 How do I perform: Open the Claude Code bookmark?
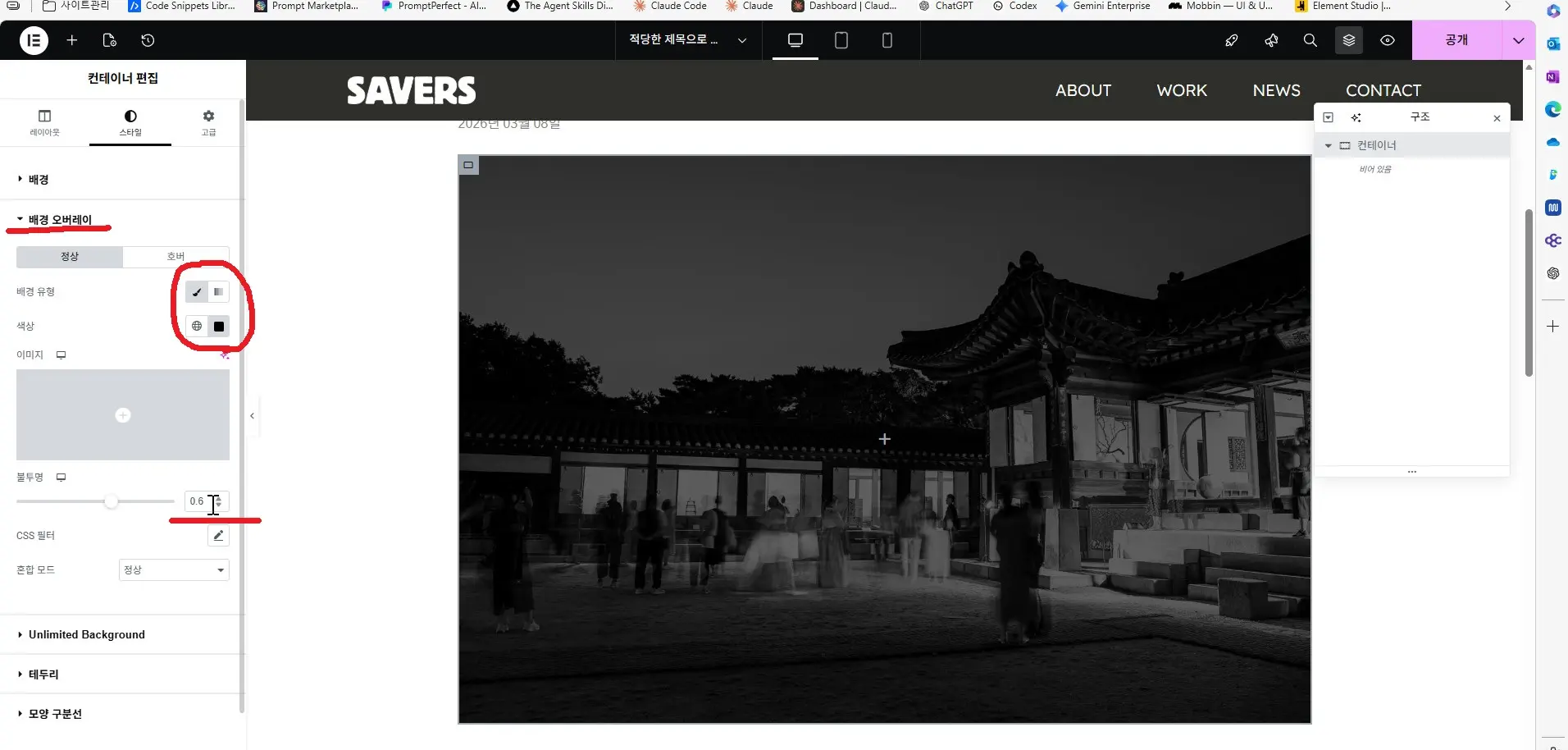(x=670, y=6)
